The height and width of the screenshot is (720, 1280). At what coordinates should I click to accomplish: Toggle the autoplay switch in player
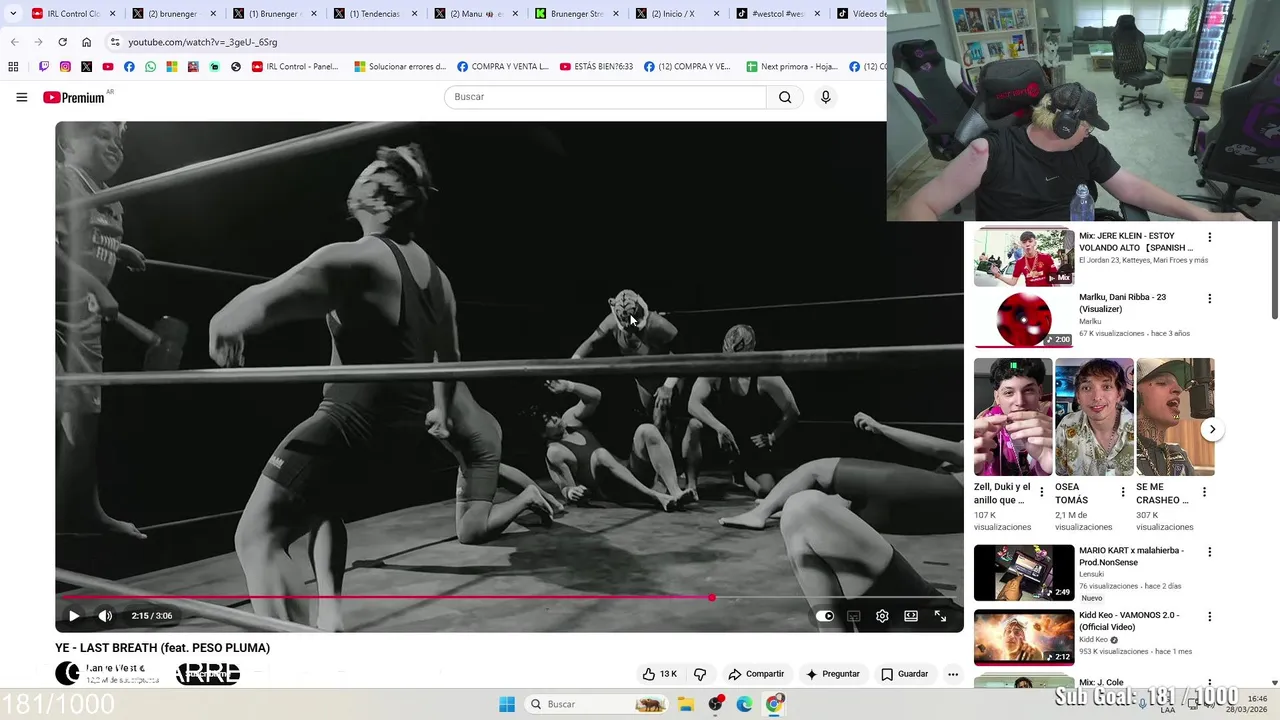[x=824, y=616]
